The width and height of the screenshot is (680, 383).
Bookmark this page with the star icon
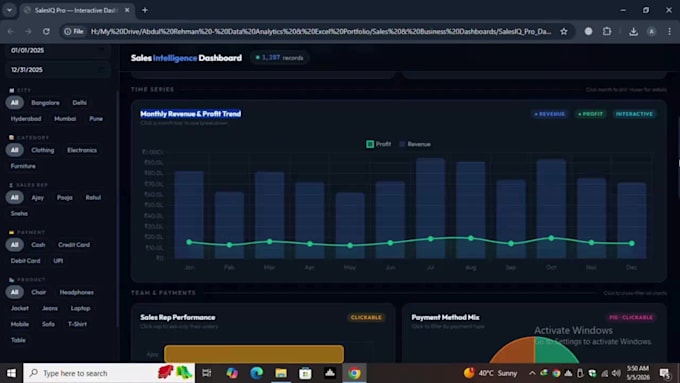pyautogui.click(x=564, y=31)
